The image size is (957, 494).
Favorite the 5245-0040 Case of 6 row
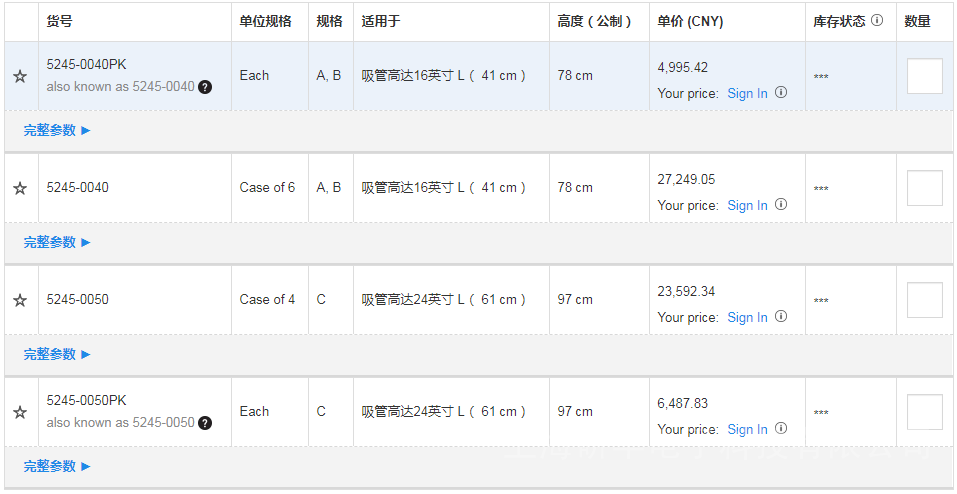[20, 188]
